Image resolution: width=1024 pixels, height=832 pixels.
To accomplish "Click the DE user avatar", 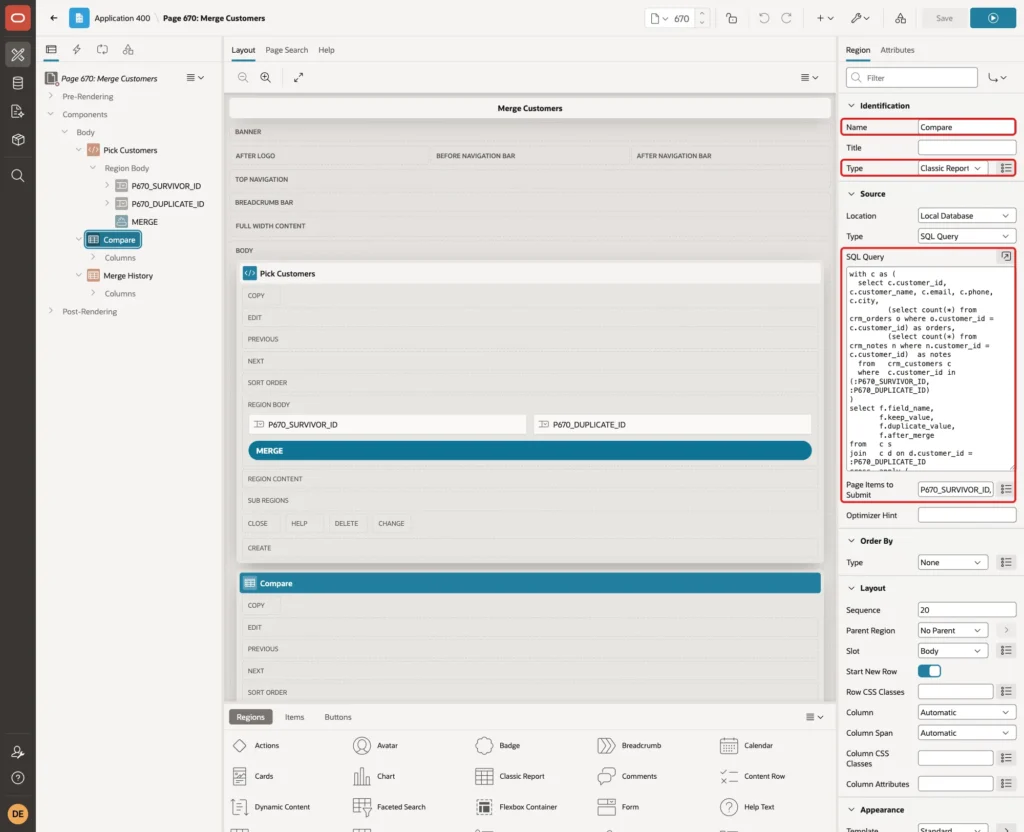I will point(18,814).
